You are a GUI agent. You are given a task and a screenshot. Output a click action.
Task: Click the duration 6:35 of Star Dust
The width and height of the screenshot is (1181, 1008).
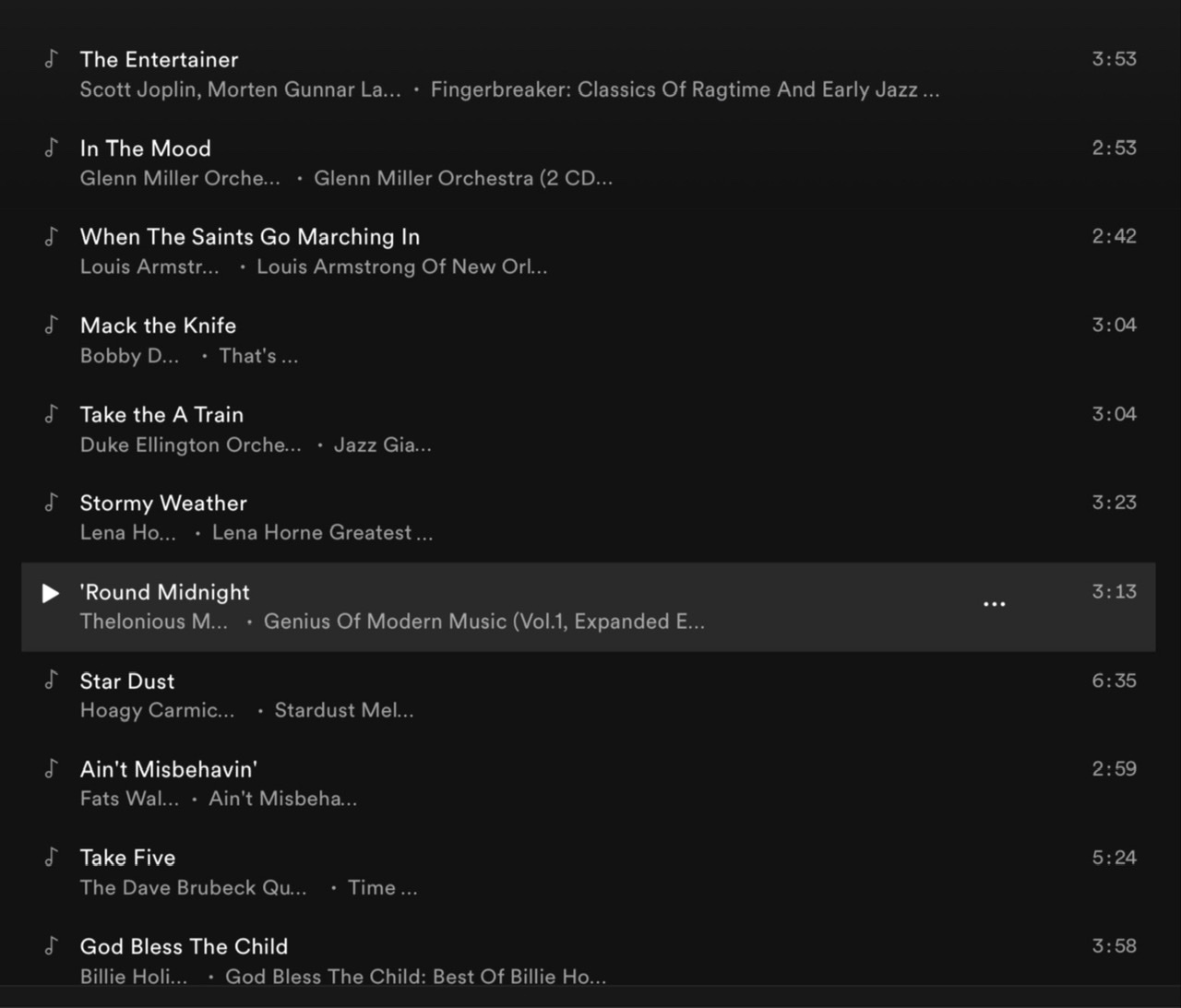pos(1114,681)
